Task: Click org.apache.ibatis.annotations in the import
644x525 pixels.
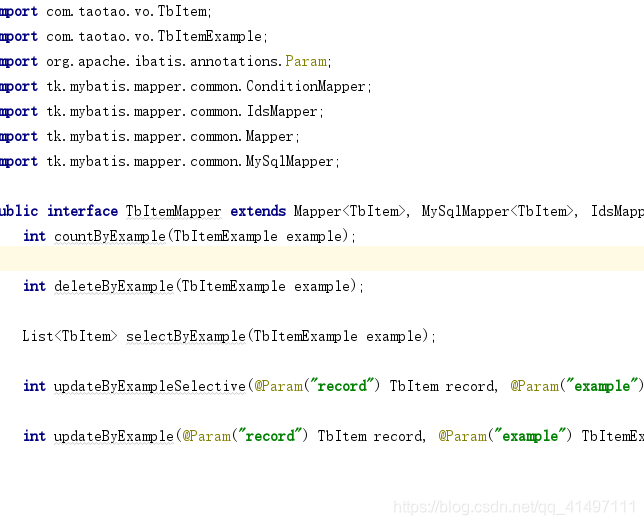Action: (162, 62)
